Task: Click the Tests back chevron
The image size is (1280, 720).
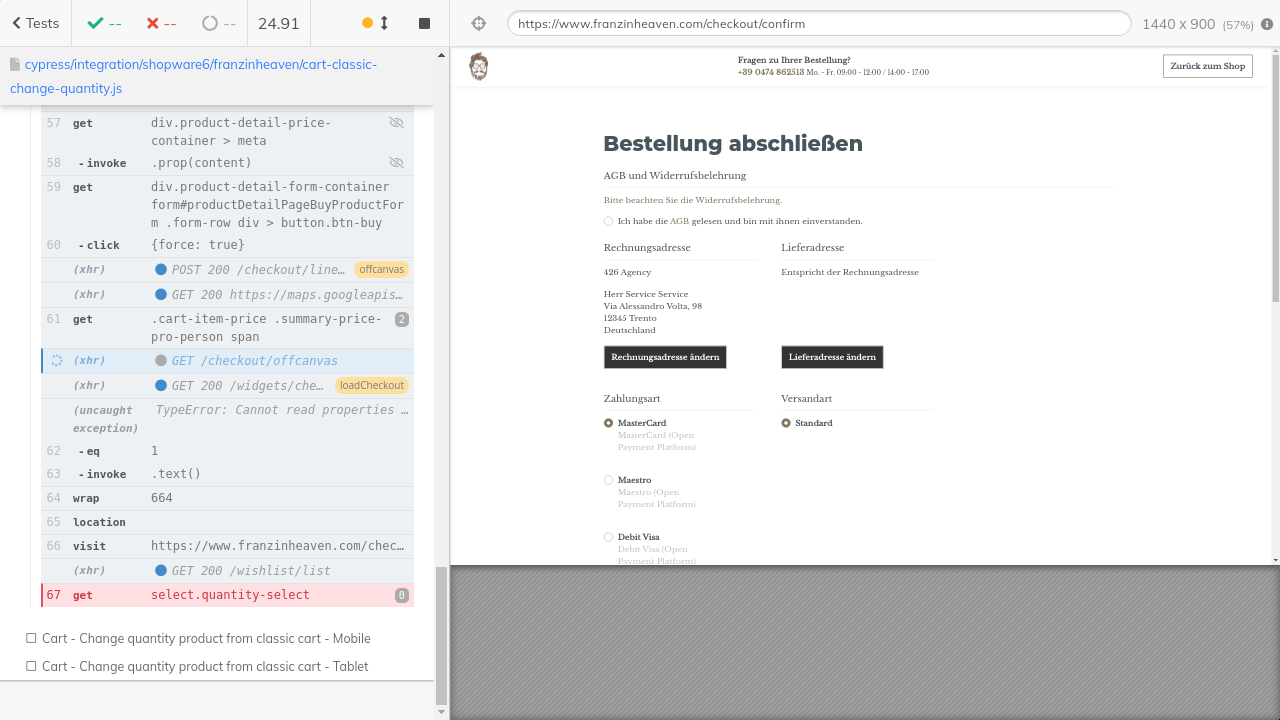Action: click(x=17, y=23)
